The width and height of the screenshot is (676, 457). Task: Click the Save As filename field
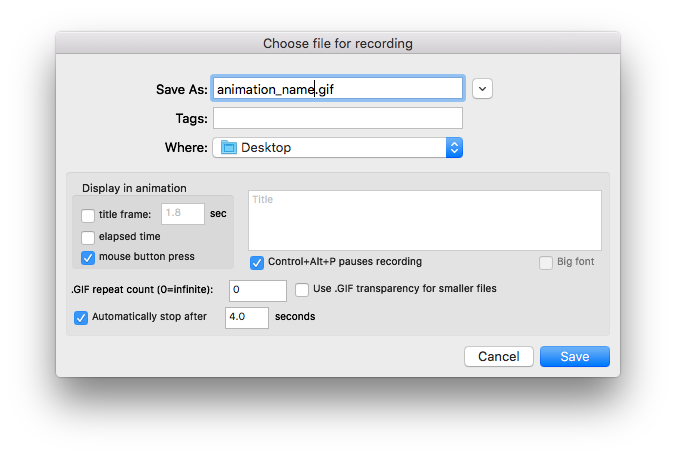pos(338,89)
